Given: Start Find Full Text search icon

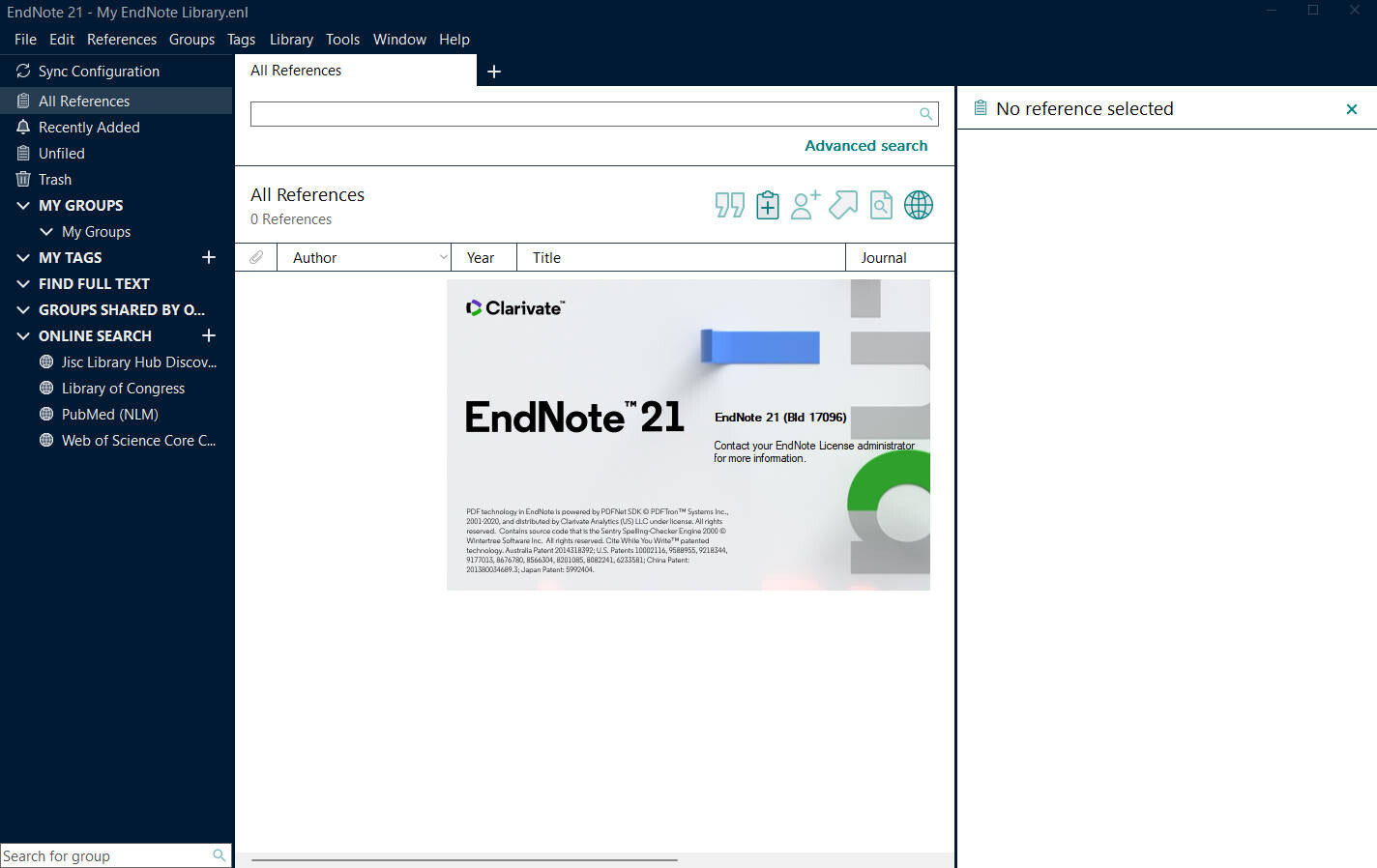Looking at the screenshot, I should [880, 204].
